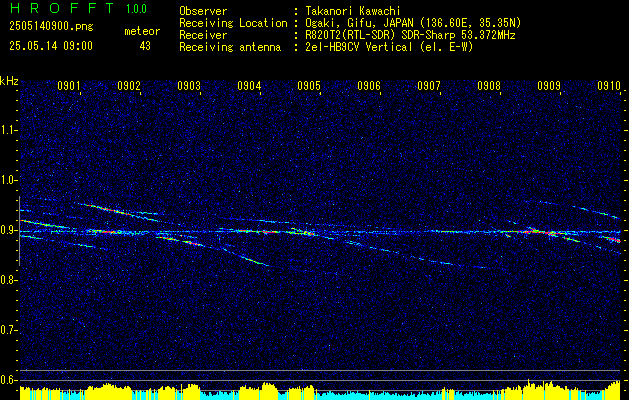Click the version number 1.0.0

tap(136, 9)
